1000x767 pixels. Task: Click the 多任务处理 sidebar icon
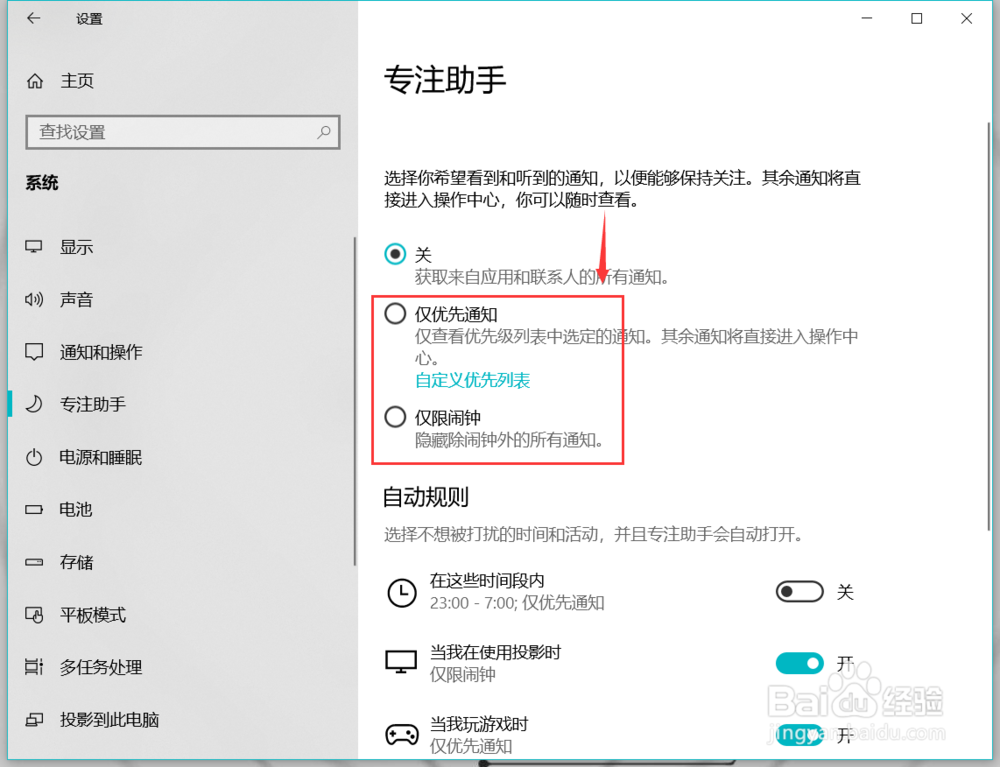click(x=34, y=667)
